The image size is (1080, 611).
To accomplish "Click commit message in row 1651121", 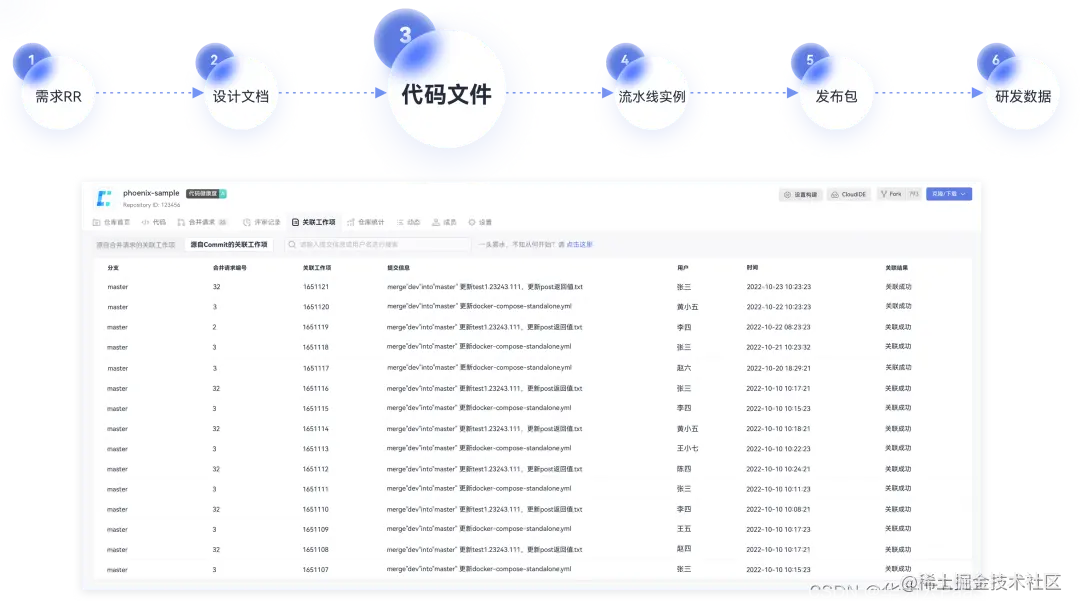I will (x=484, y=287).
